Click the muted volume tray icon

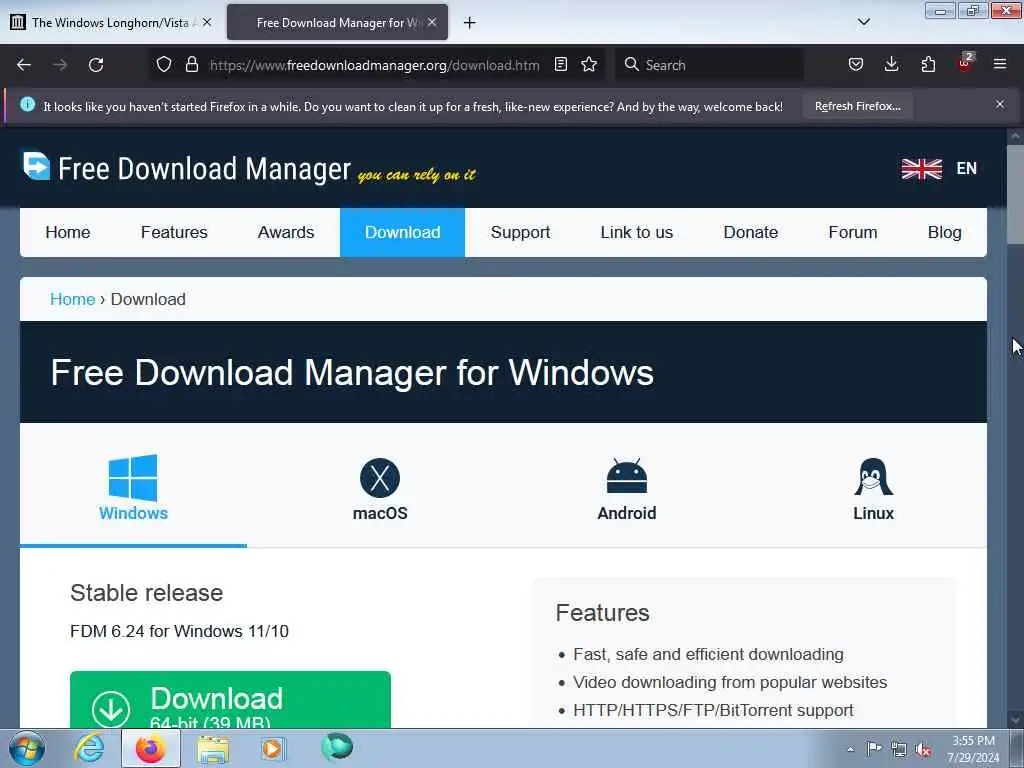point(923,750)
